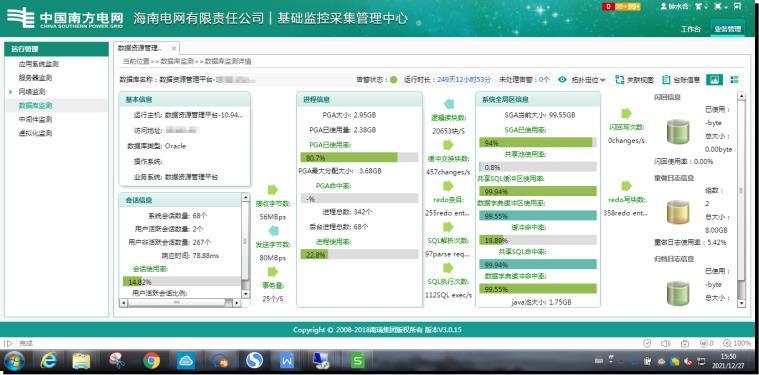This screenshot has width=759, height=375.
Task: Click the 基本信息 panel header
Action: (184, 99)
